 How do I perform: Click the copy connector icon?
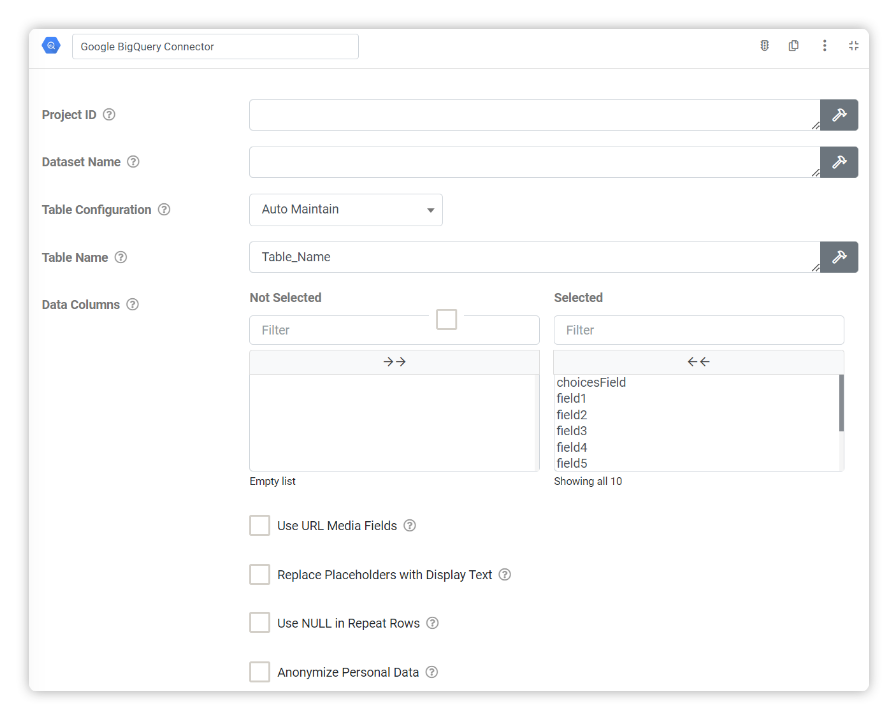tap(794, 46)
